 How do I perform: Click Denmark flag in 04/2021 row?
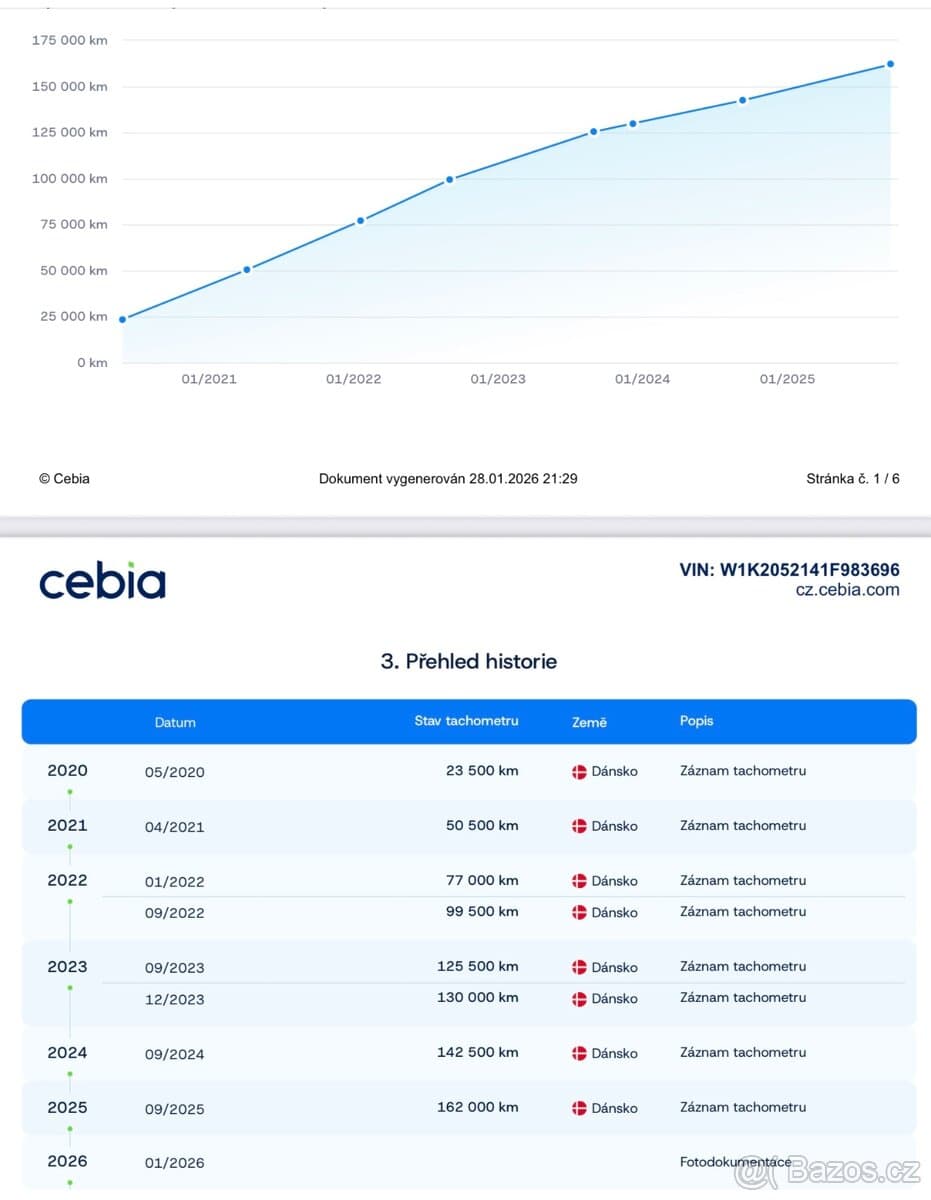click(x=579, y=826)
